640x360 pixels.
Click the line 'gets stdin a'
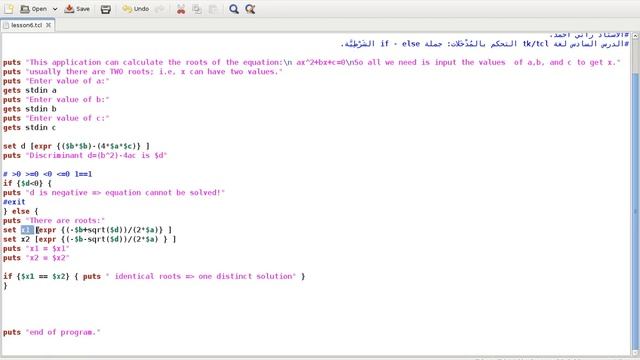[30, 90]
